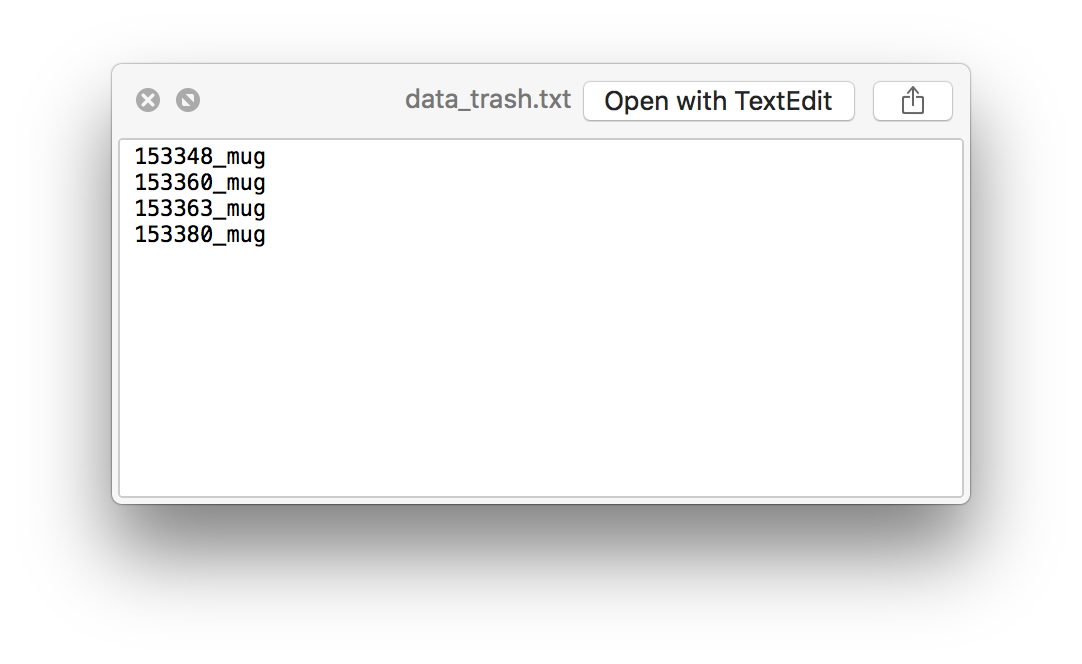This screenshot has width=1082, height=664.
Task: Select the 153380_mug line
Action: [199, 235]
